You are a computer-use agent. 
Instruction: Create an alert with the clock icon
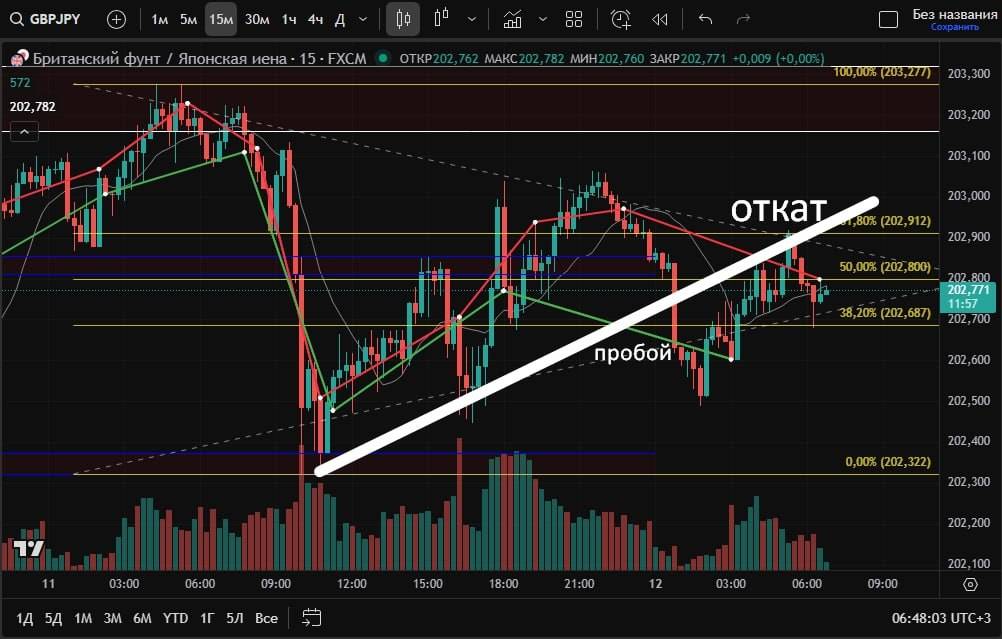point(621,19)
